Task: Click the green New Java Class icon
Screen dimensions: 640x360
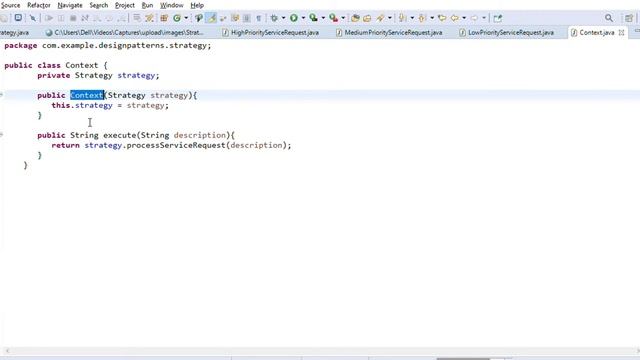Action: tap(177, 18)
